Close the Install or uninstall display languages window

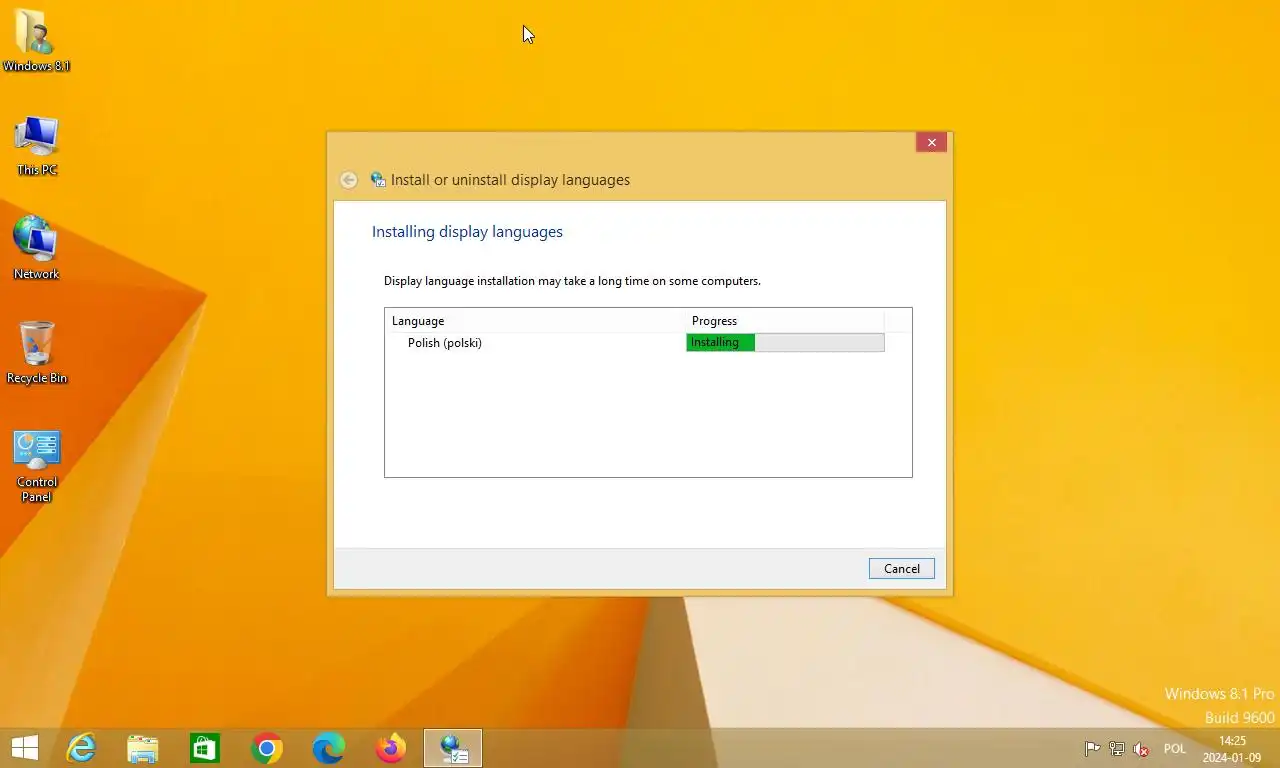(x=931, y=142)
